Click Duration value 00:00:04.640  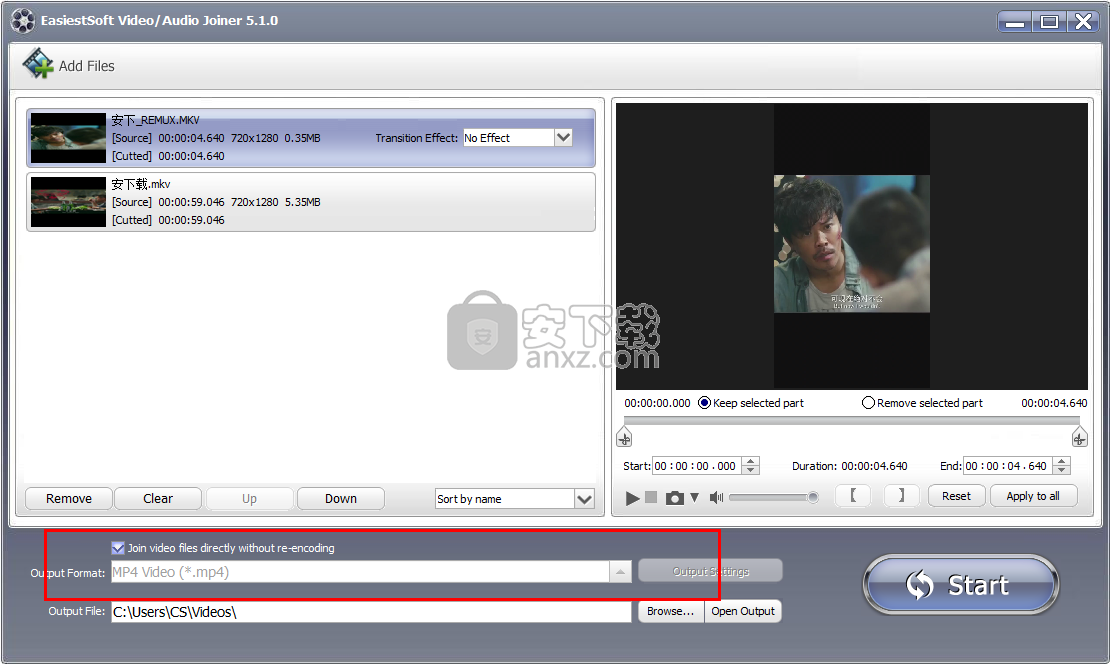(874, 466)
